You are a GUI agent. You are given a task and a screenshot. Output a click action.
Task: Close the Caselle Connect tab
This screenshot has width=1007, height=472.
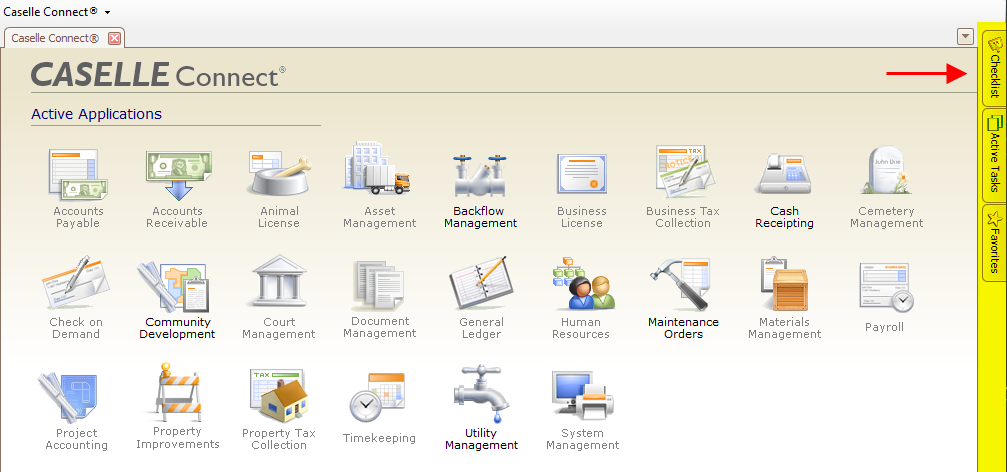[114, 38]
